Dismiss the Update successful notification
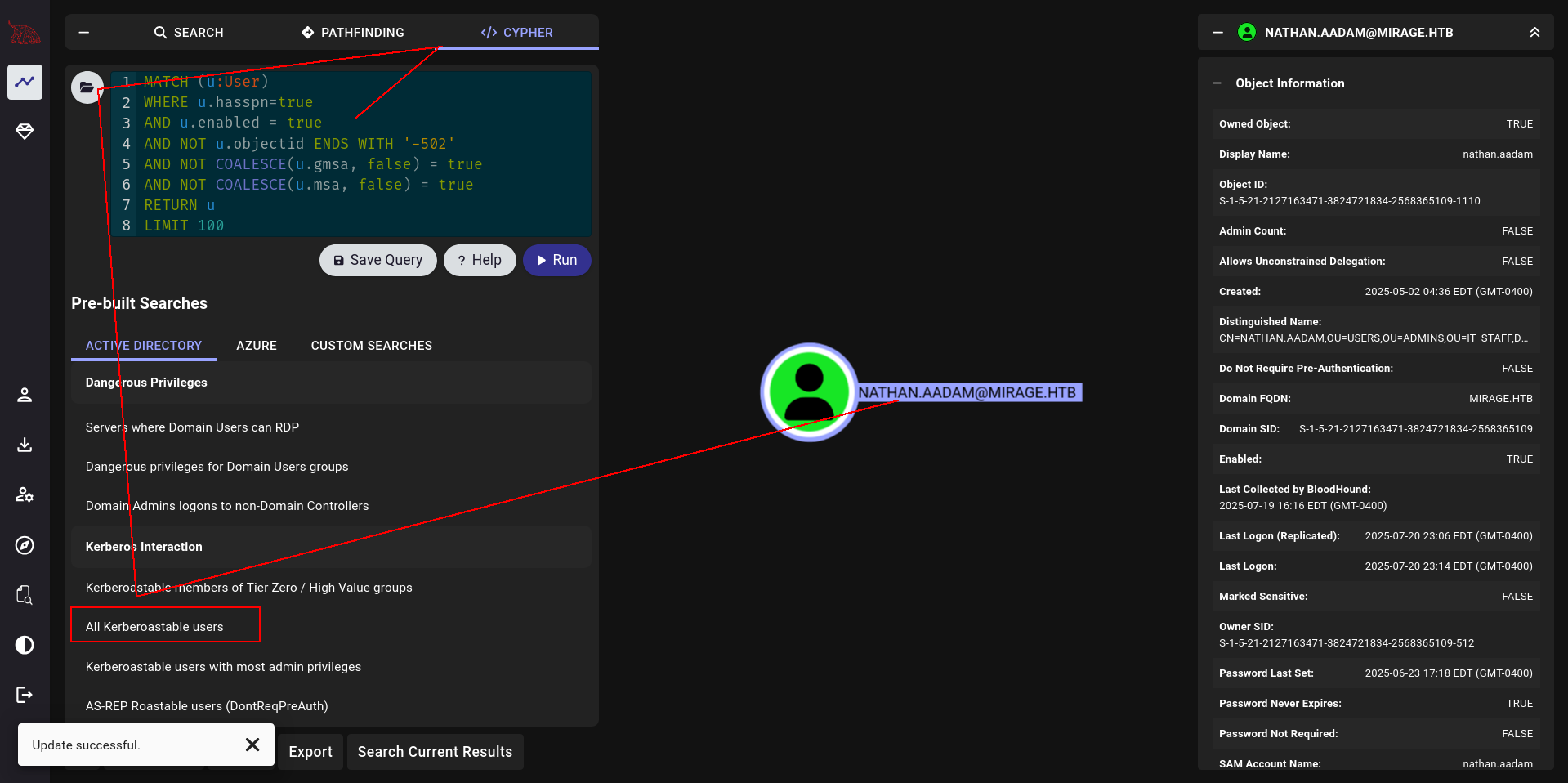 pos(252,745)
